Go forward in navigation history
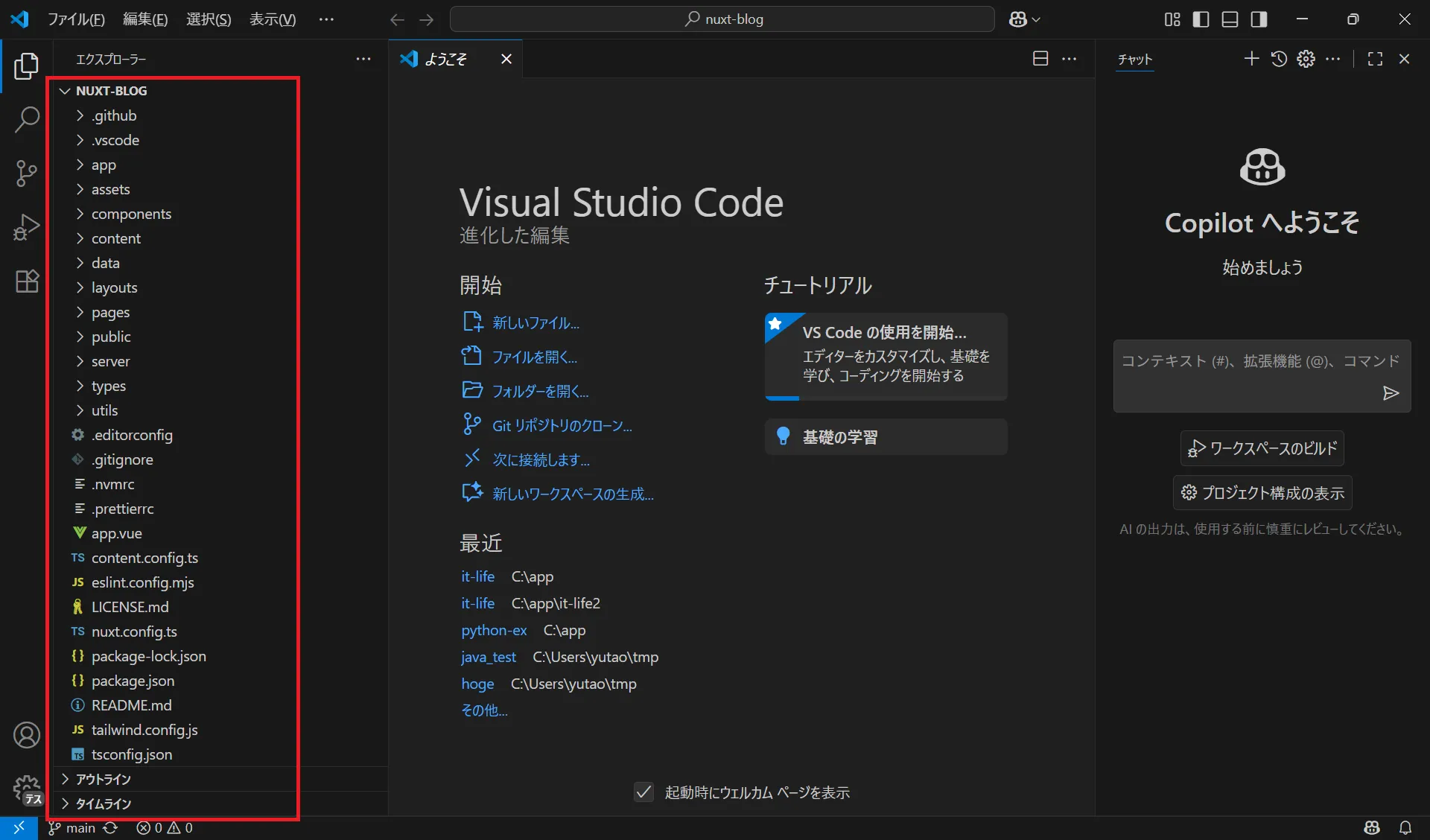 [x=426, y=19]
